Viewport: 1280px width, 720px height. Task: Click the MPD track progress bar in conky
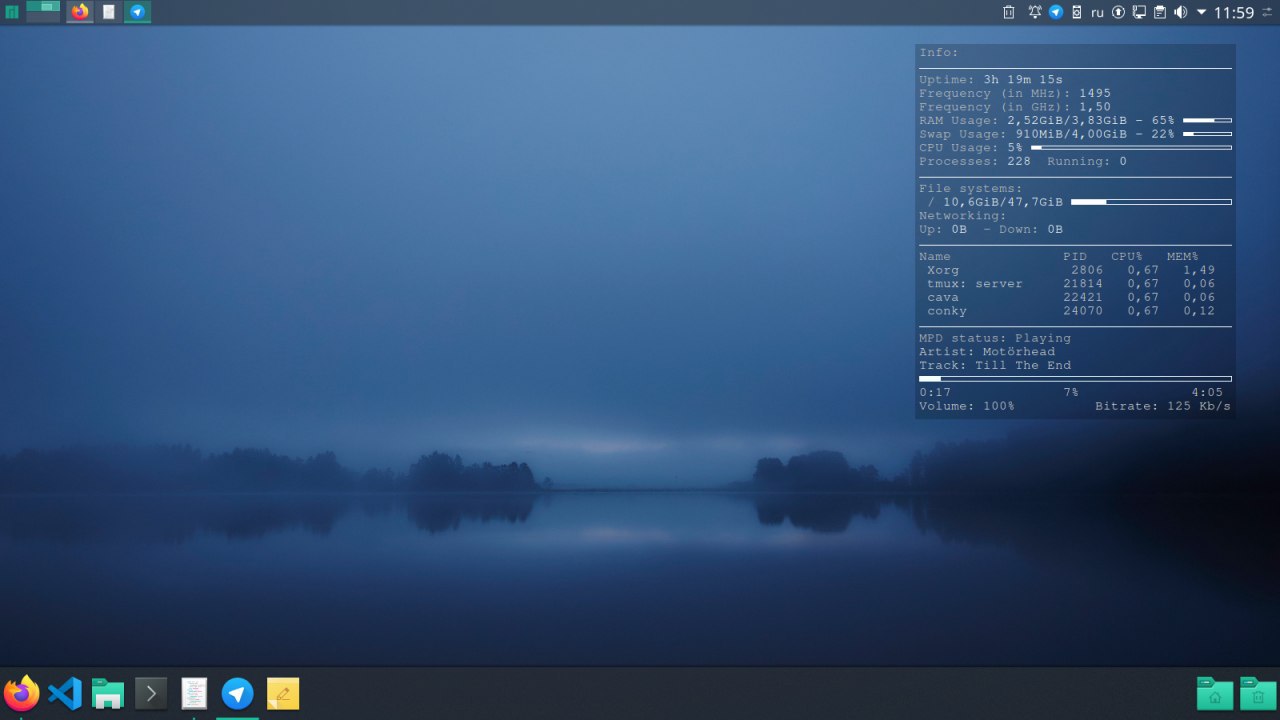click(1075, 379)
